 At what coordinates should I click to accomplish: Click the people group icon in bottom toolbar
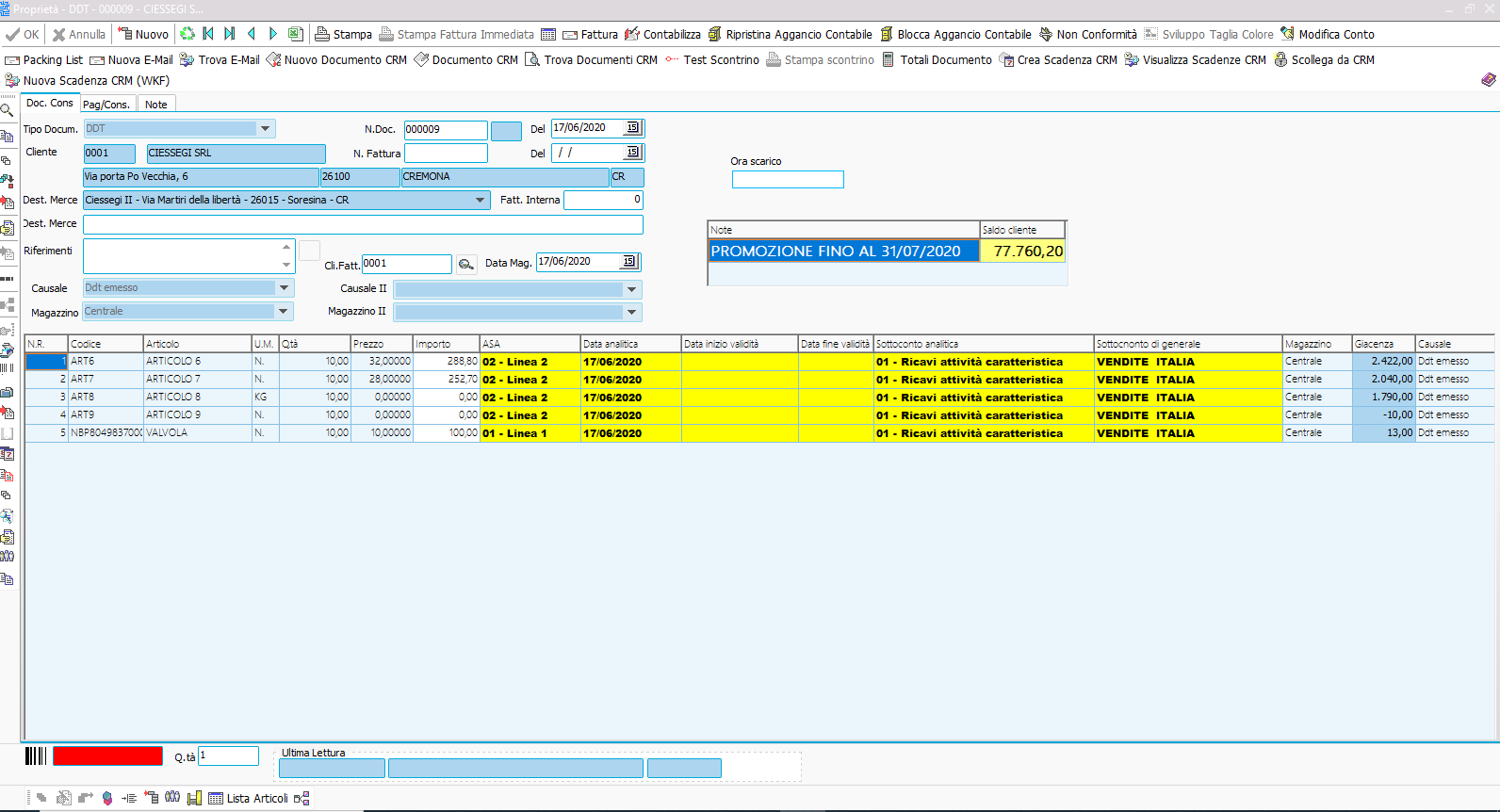[172, 797]
